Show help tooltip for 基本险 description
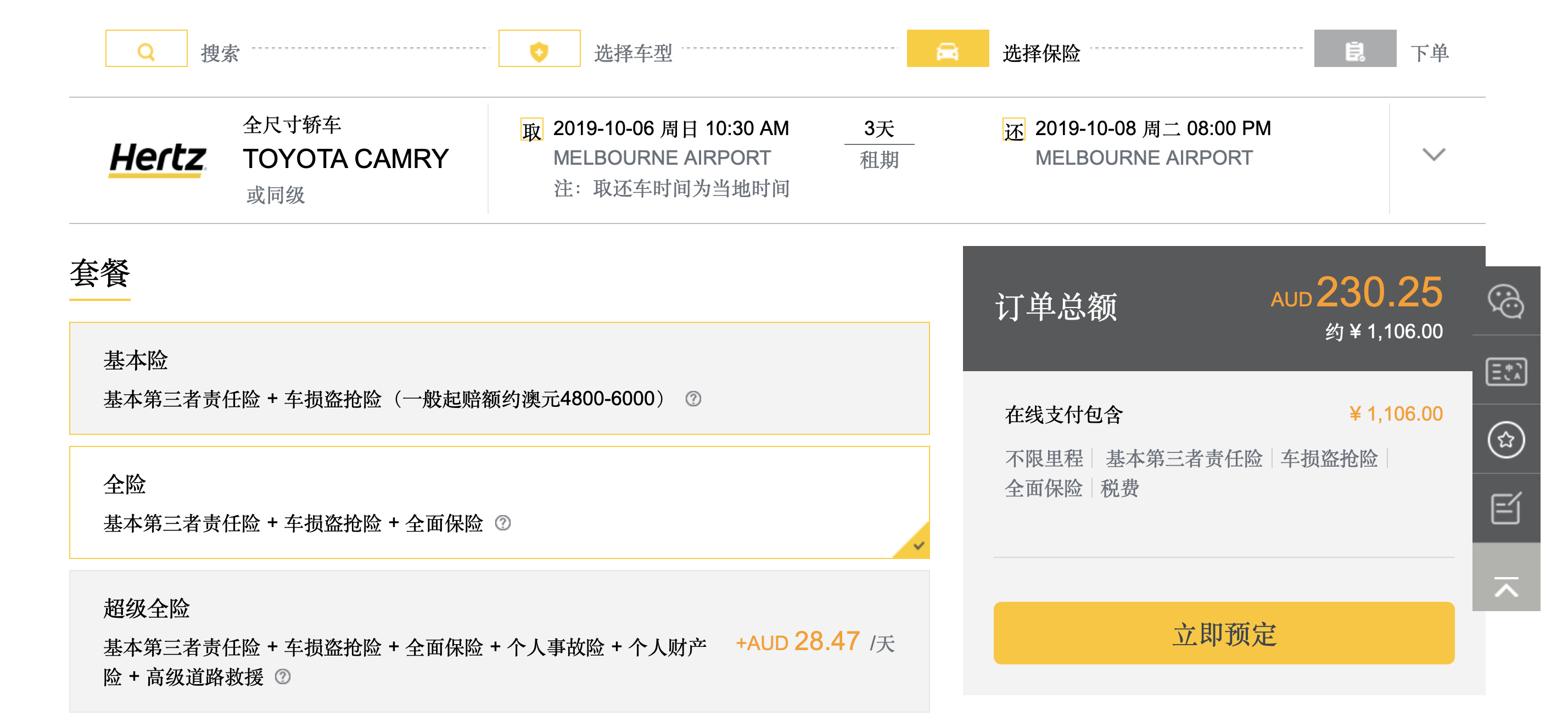 point(693,399)
